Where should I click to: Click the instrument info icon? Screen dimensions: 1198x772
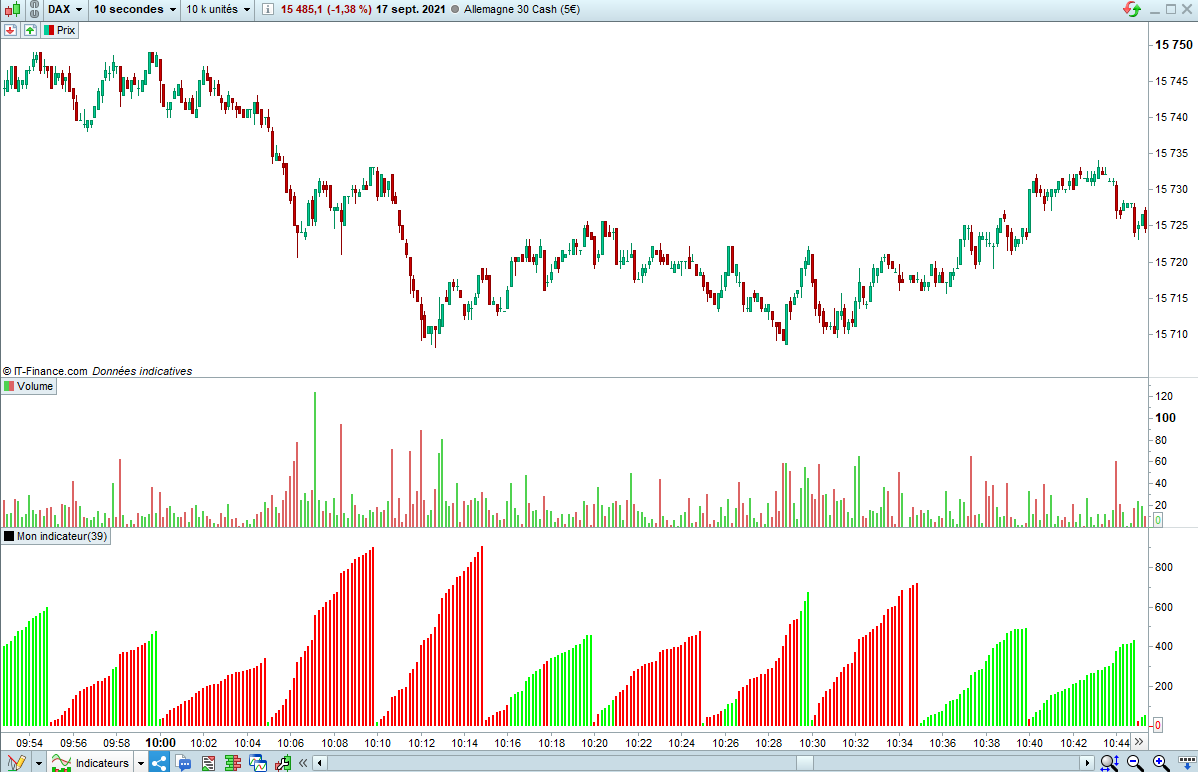click(267, 9)
